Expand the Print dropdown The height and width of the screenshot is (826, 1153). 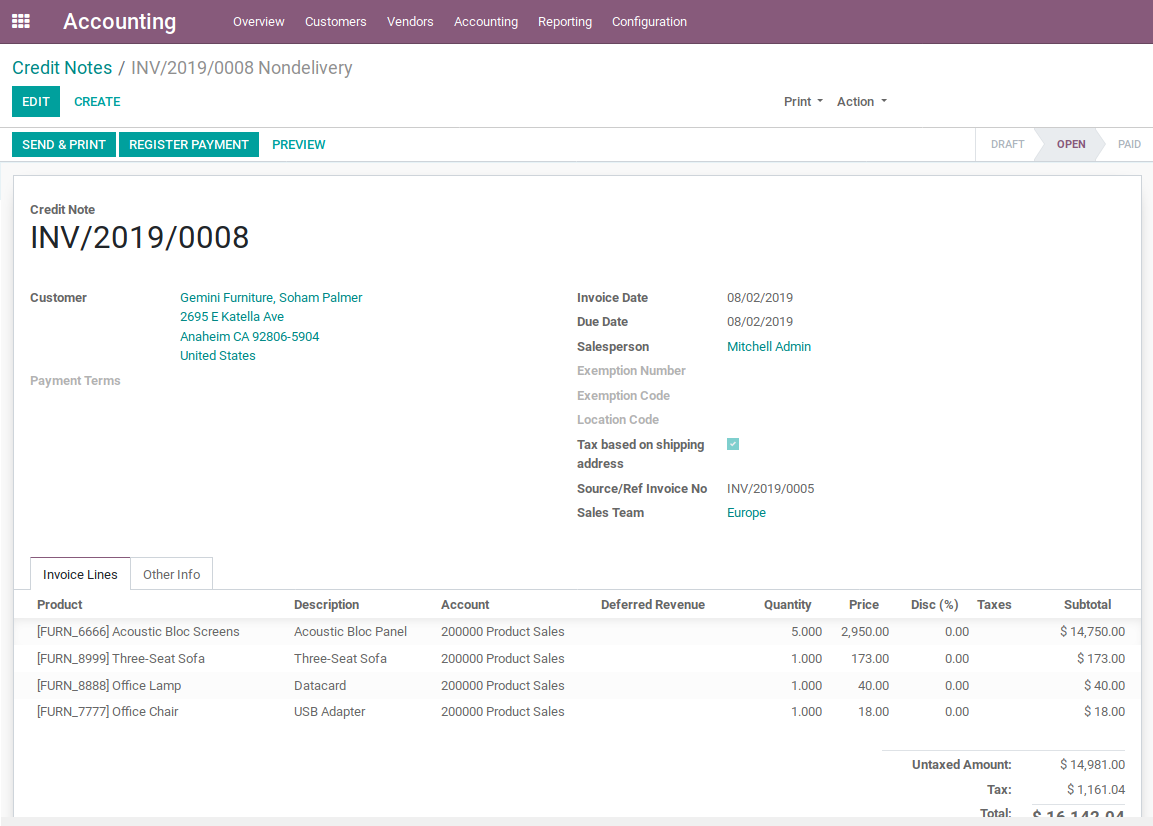pyautogui.click(x=803, y=102)
